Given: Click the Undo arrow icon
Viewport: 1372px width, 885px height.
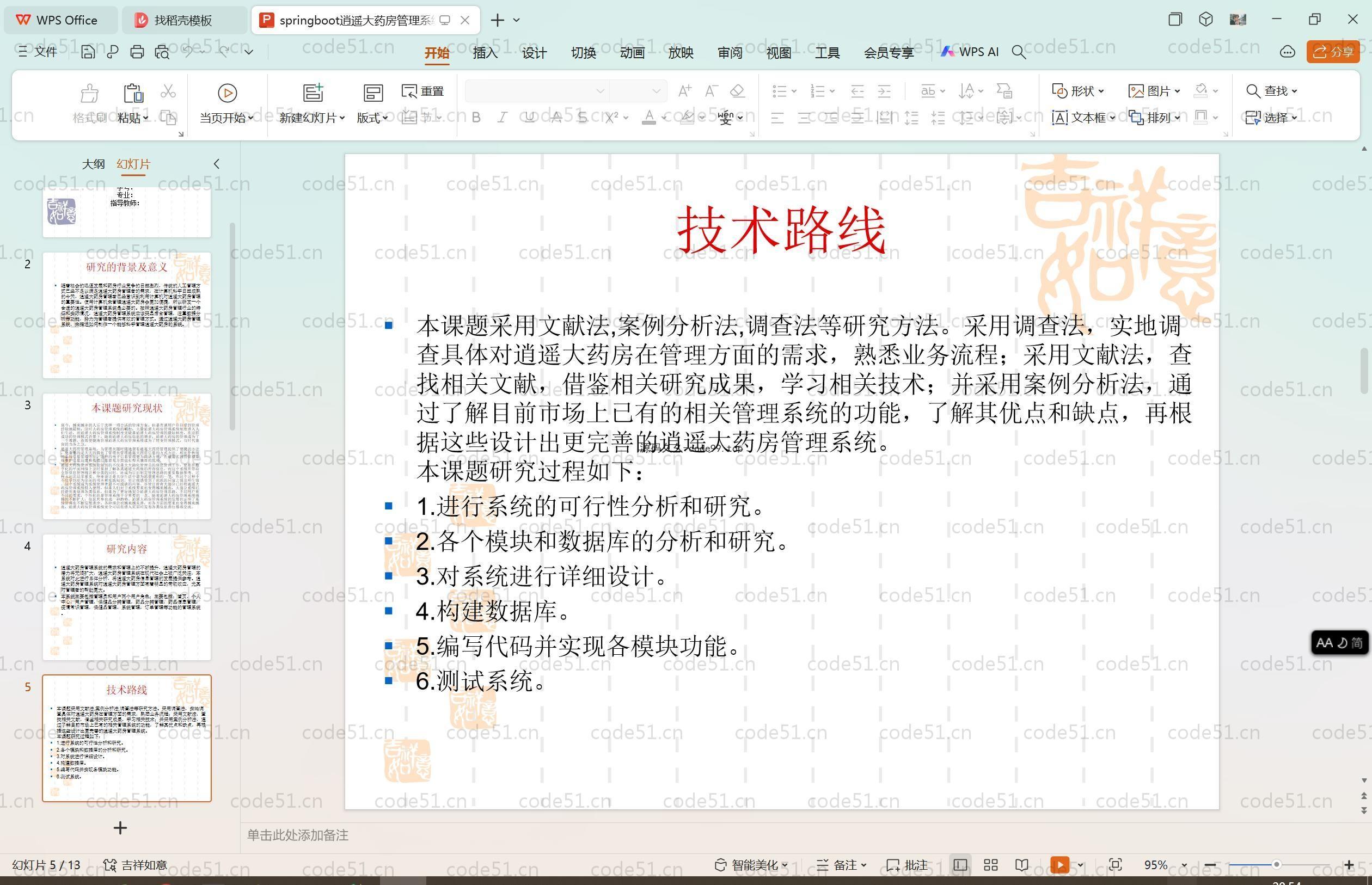Looking at the screenshot, I should tap(188, 52).
